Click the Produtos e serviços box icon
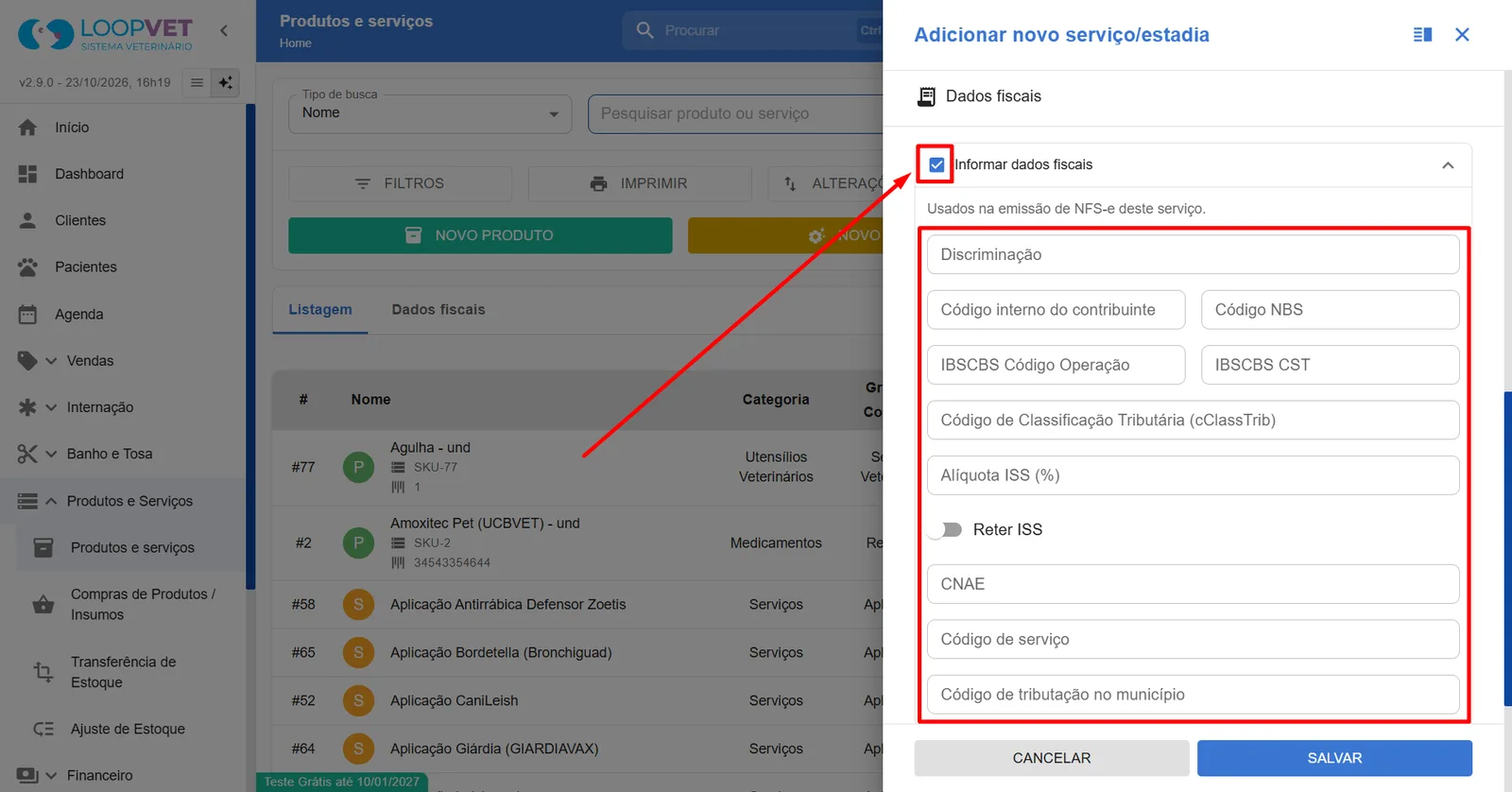The width and height of the screenshot is (1512, 792). coord(43,547)
